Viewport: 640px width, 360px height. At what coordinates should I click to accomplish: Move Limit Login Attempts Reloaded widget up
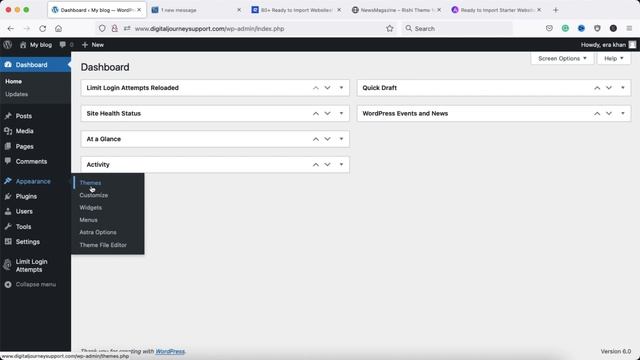click(316, 88)
